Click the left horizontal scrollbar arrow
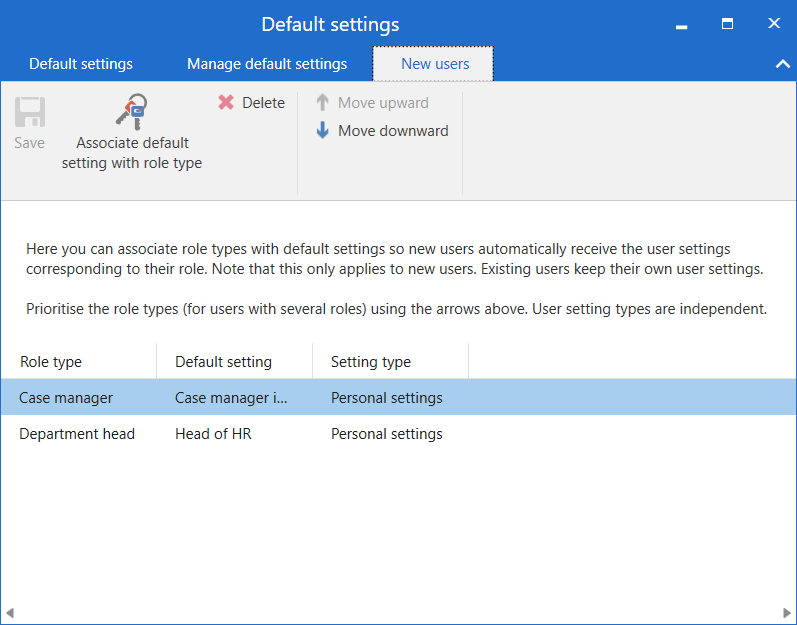Viewport: 797px width, 625px height. (9, 613)
